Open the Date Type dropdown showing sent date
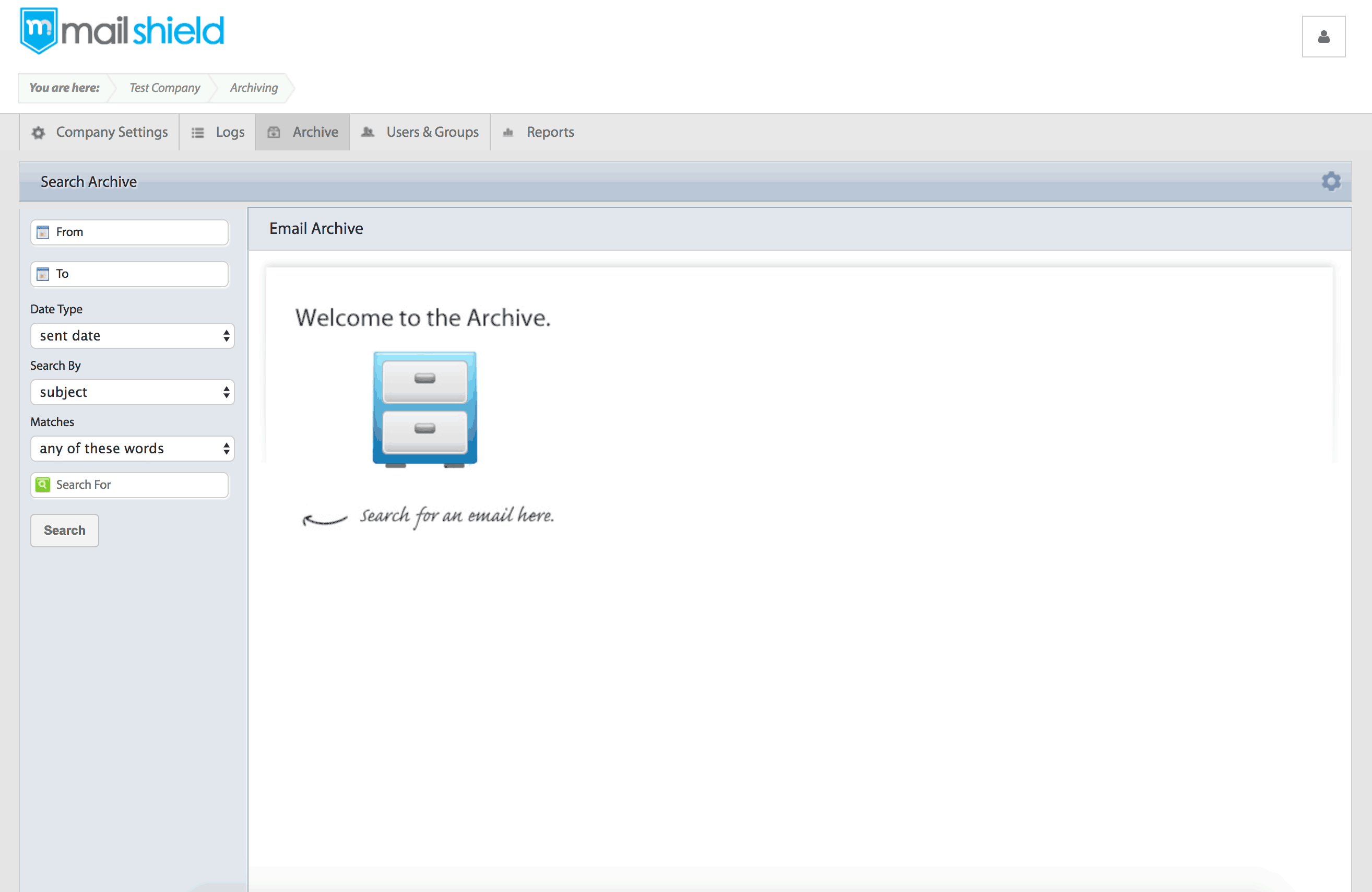This screenshot has width=1372, height=892. click(133, 336)
